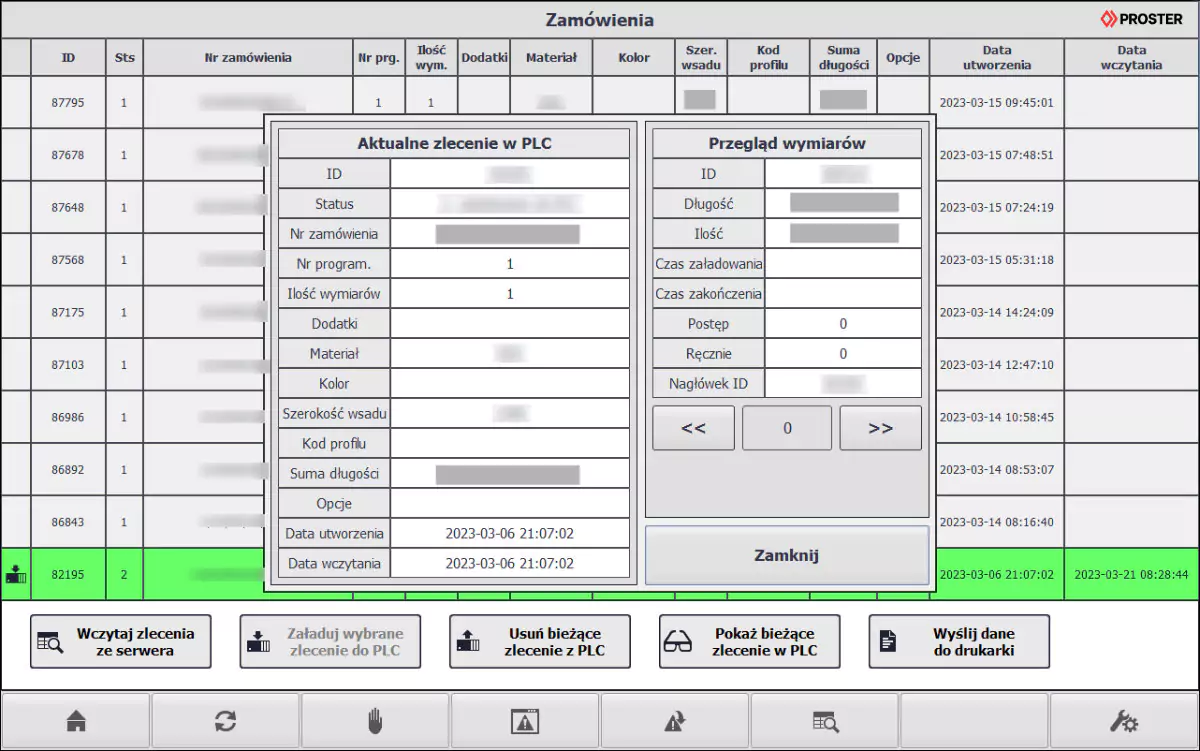The image size is (1200, 751).
Task: Click the 0 counter between navigation arrows
Action: pyautogui.click(x=787, y=427)
